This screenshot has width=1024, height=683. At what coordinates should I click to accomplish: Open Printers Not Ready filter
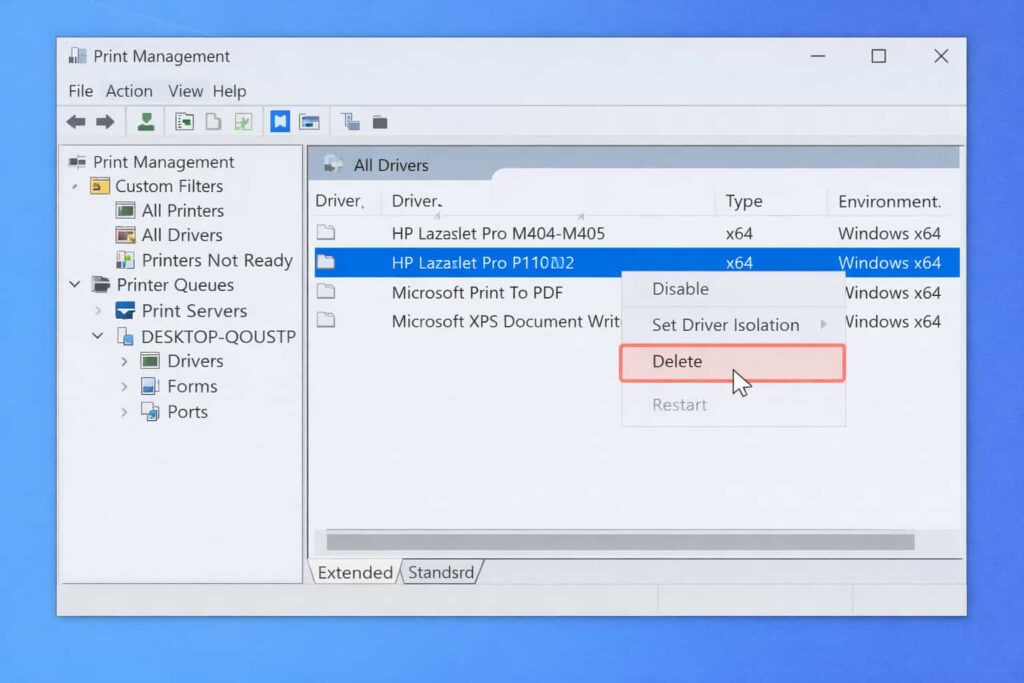216,261
